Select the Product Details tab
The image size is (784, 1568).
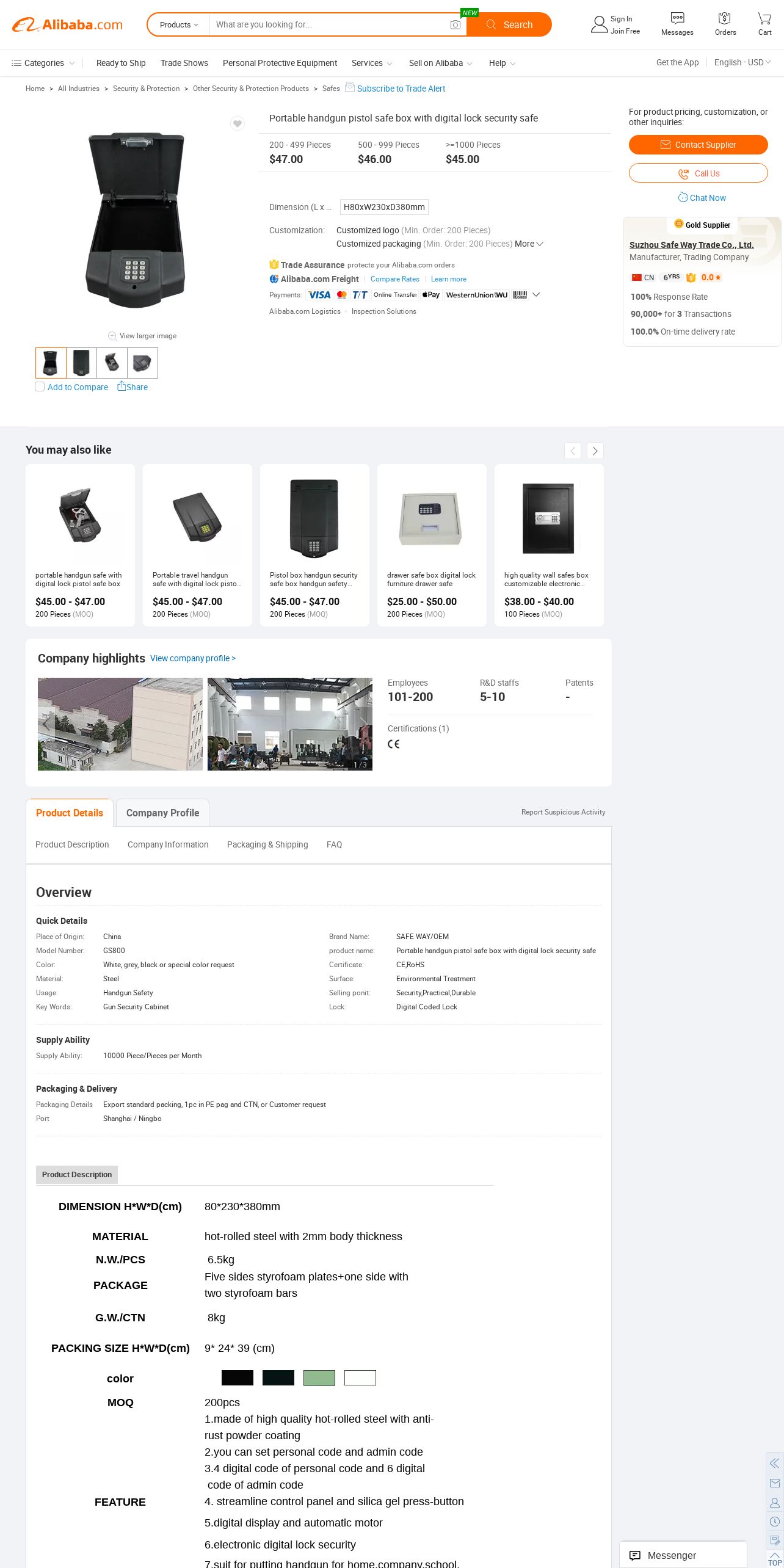pos(70,813)
